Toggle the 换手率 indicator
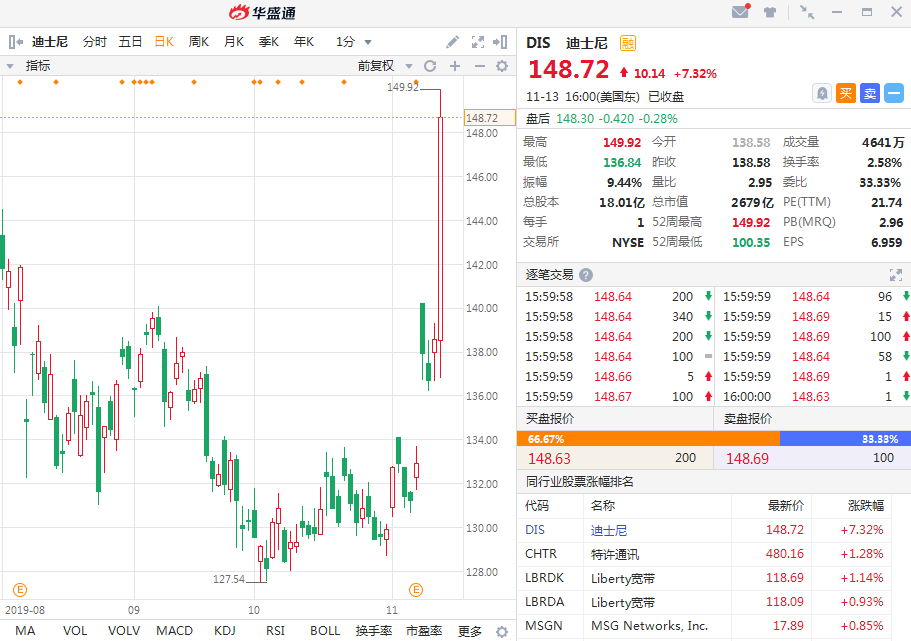The image size is (911, 641). tap(374, 631)
